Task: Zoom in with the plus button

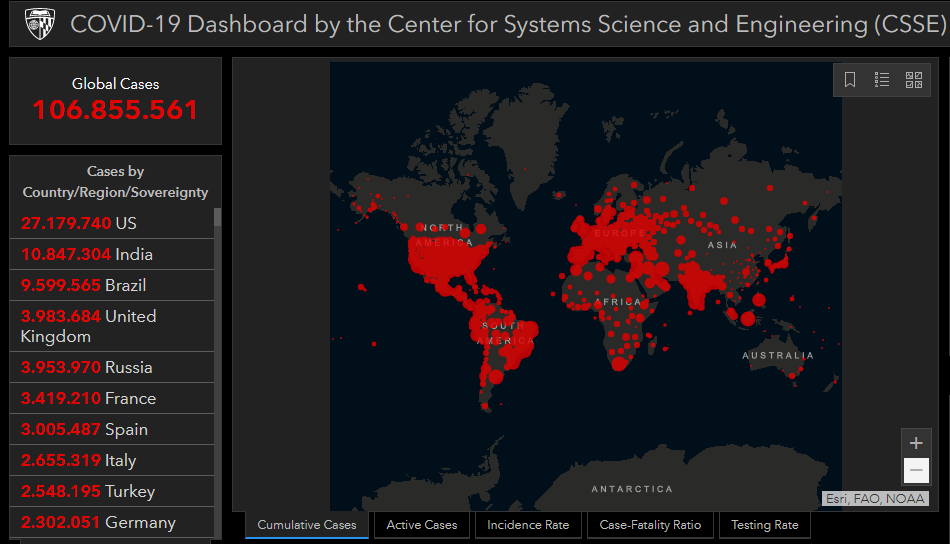Action: point(916,443)
